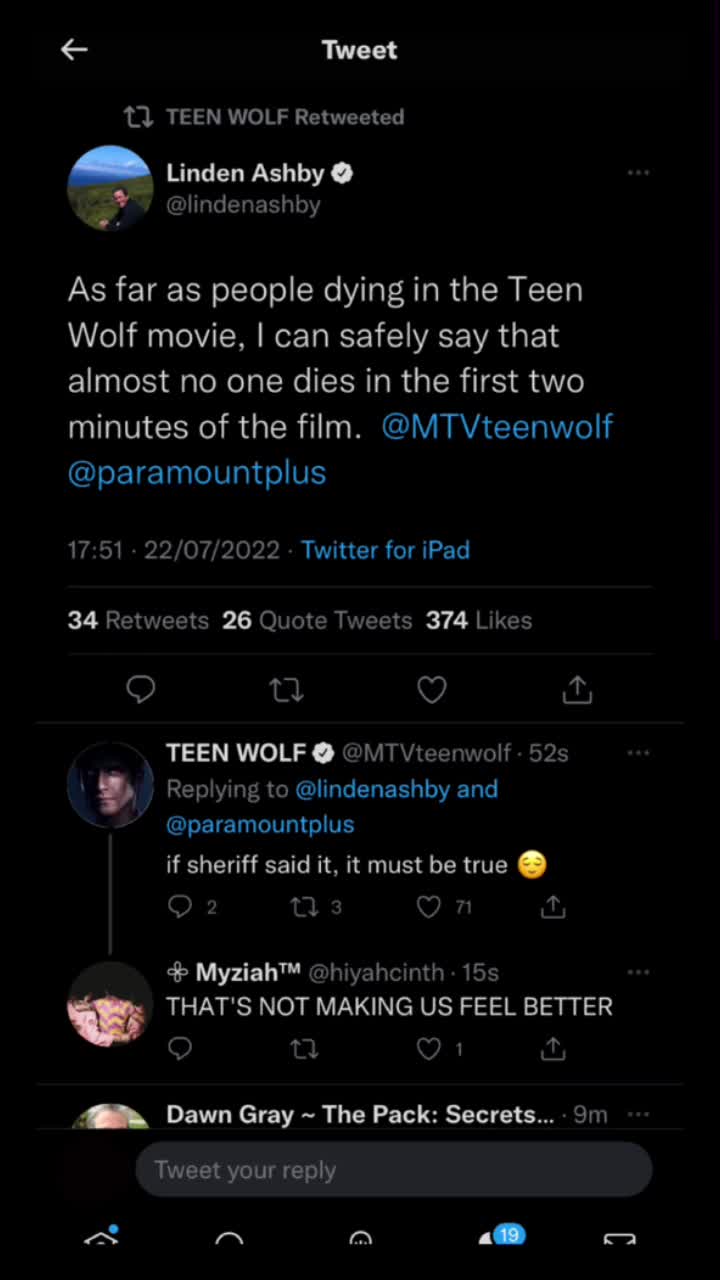Like Myziah's reply tweet

[439, 1049]
